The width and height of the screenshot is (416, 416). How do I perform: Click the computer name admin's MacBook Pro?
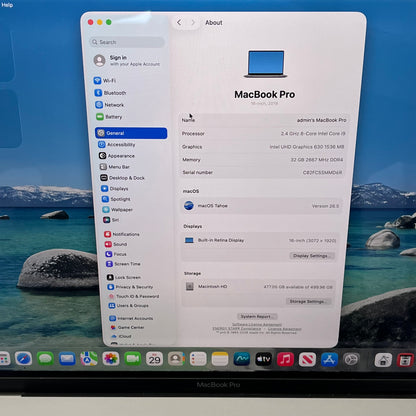(x=321, y=120)
